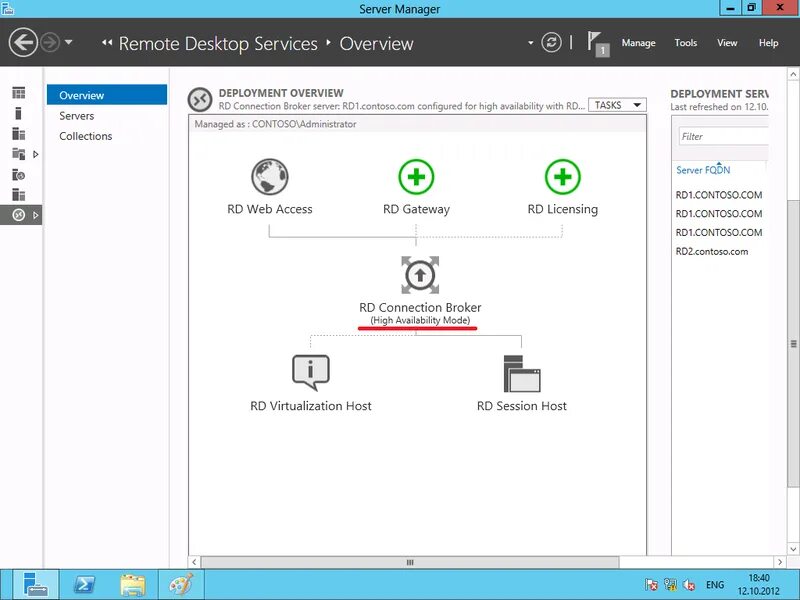Screen dimensions: 800x600
Task: Open File and Storage Services sidebar icon
Action: click(x=19, y=154)
